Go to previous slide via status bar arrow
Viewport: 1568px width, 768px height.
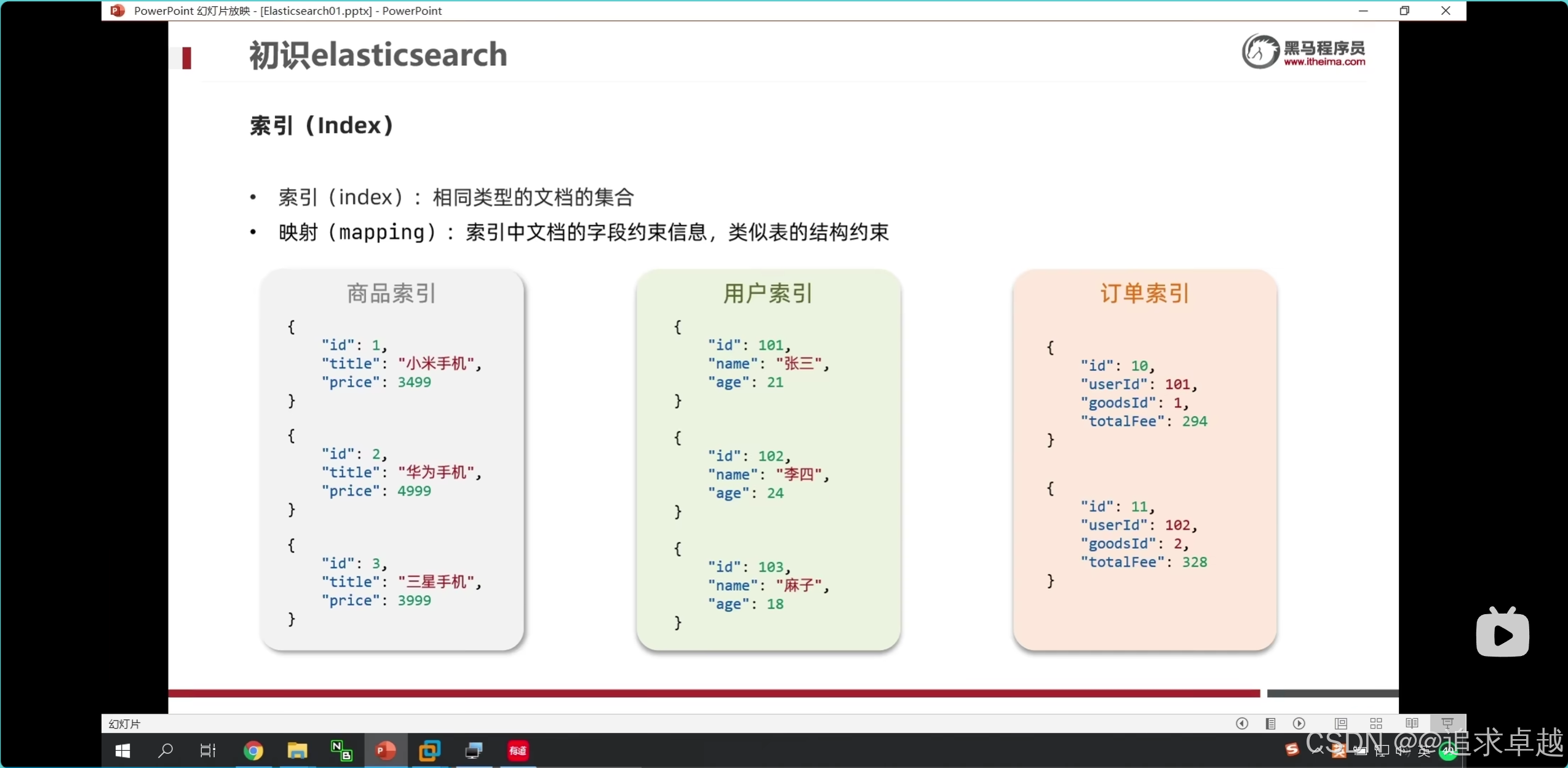[1241, 723]
